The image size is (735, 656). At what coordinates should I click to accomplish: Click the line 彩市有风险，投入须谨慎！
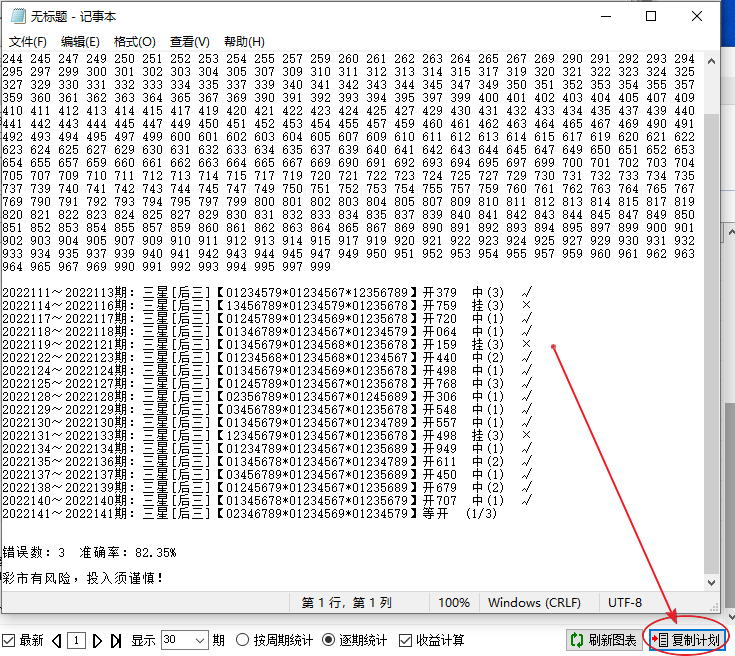coord(83,578)
